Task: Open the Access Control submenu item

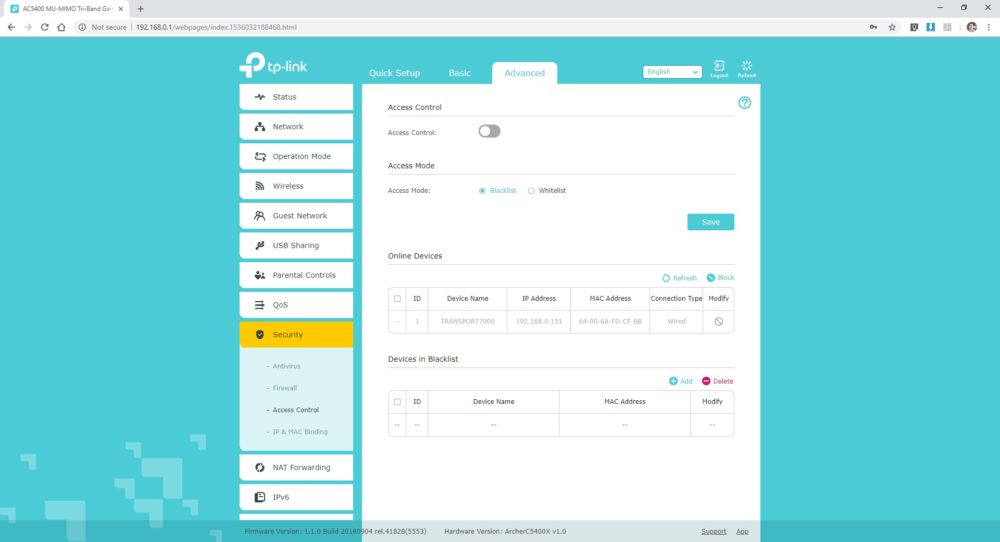Action: pos(295,410)
